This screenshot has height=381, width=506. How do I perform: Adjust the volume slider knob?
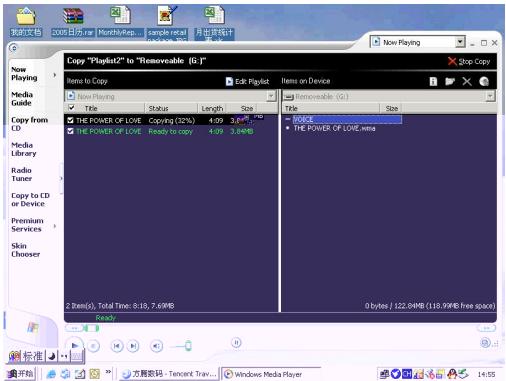[x=188, y=346]
